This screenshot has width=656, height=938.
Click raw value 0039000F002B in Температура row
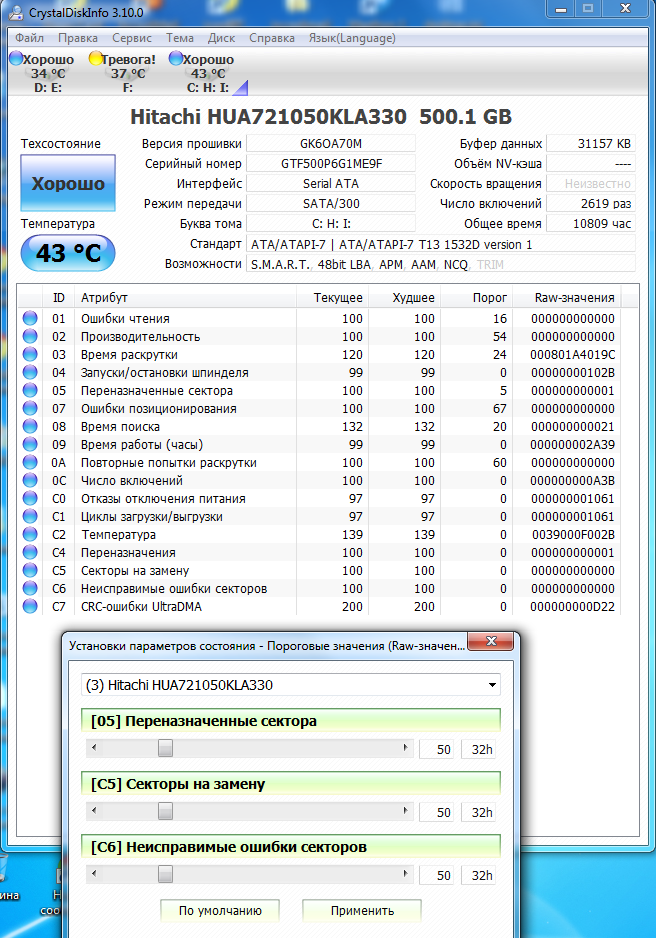click(x=573, y=535)
